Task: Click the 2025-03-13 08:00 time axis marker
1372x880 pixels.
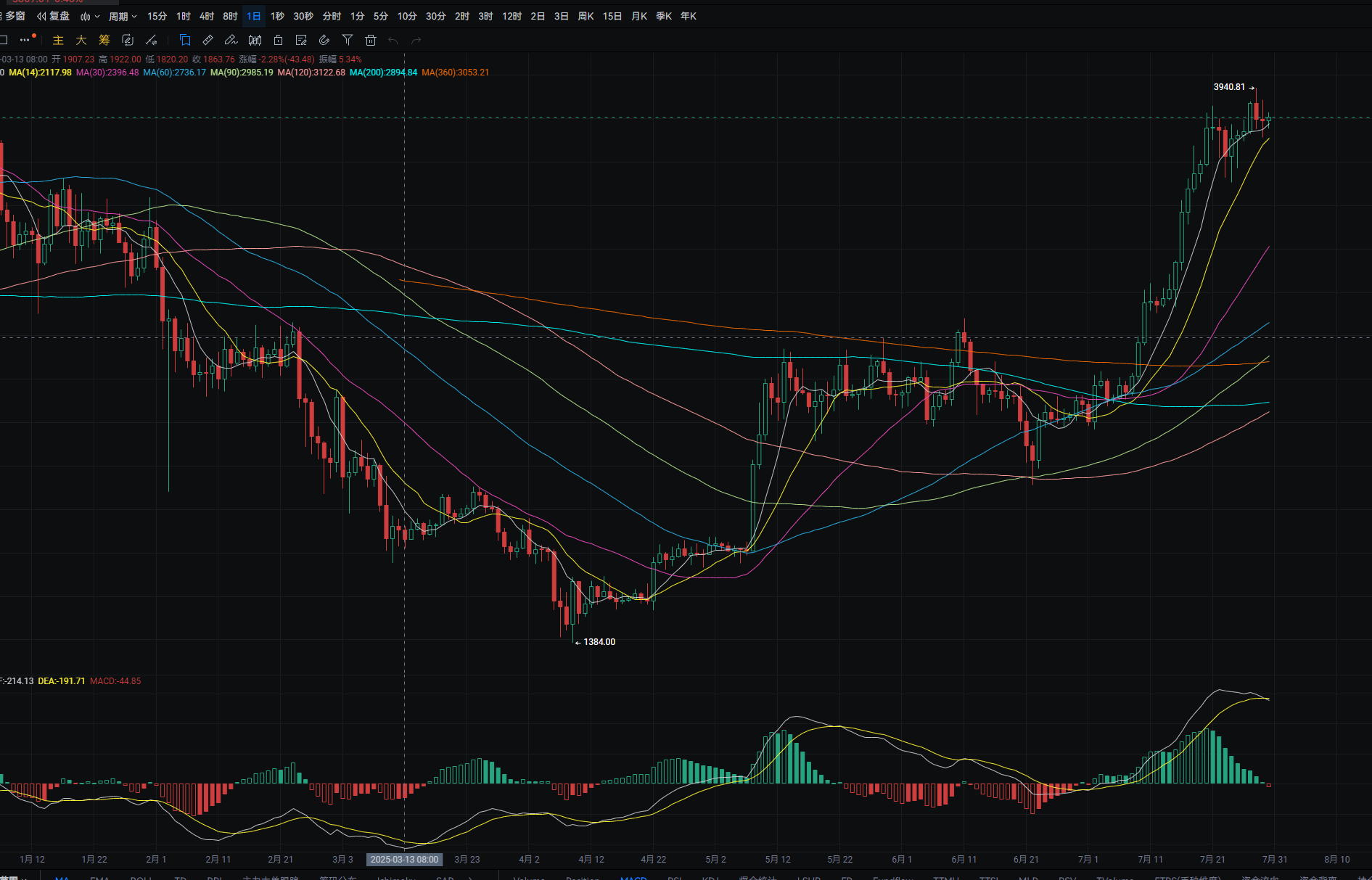Action: pos(404,859)
